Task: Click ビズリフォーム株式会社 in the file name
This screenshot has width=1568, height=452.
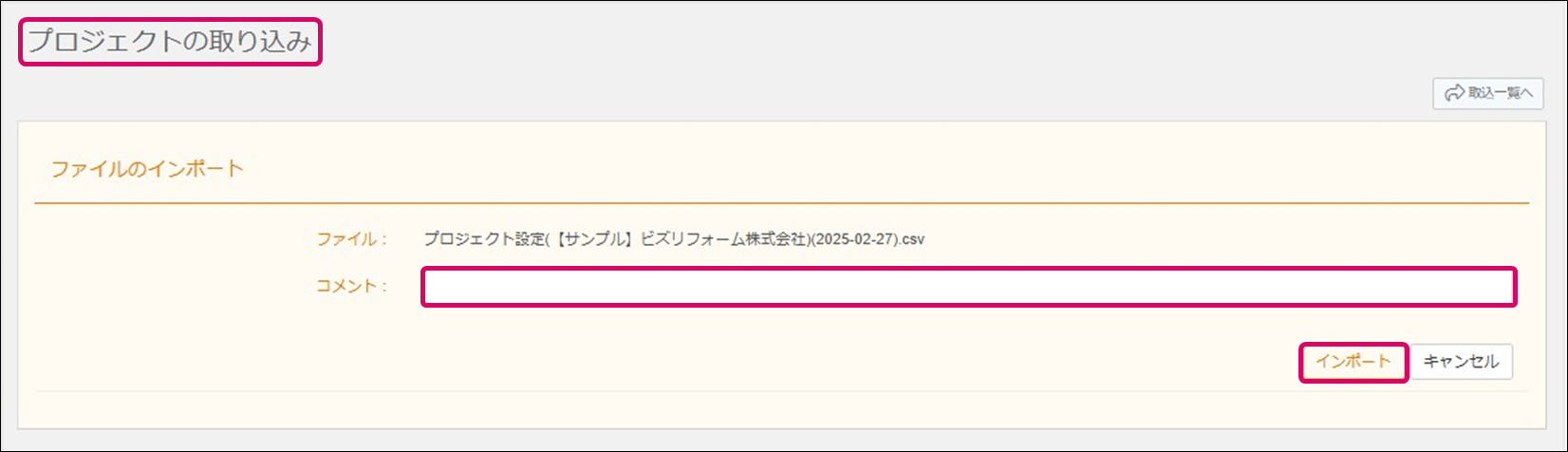Action: [723, 239]
